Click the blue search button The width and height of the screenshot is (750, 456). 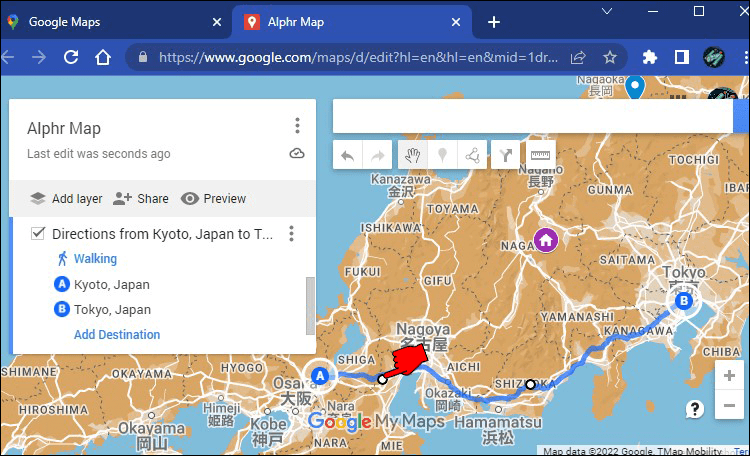click(x=739, y=116)
